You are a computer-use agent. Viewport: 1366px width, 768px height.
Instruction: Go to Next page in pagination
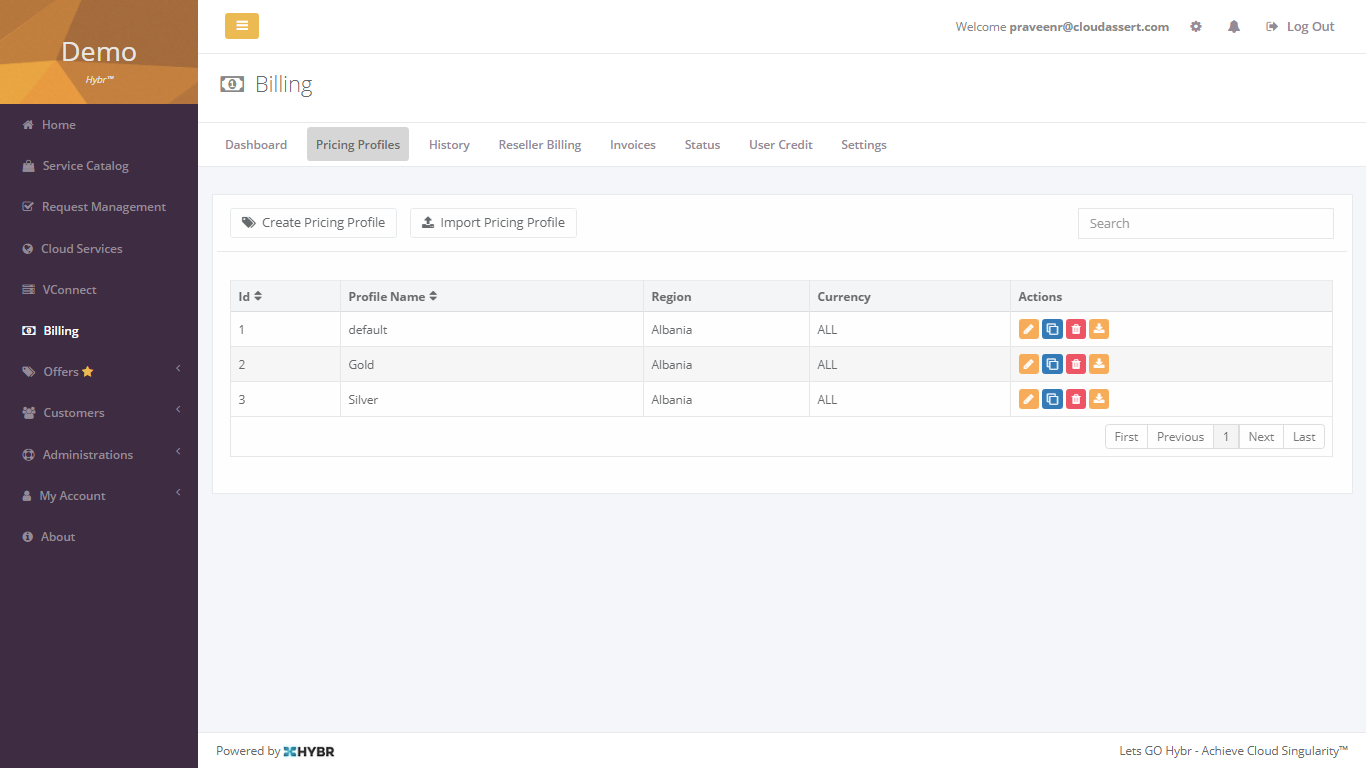1261,437
